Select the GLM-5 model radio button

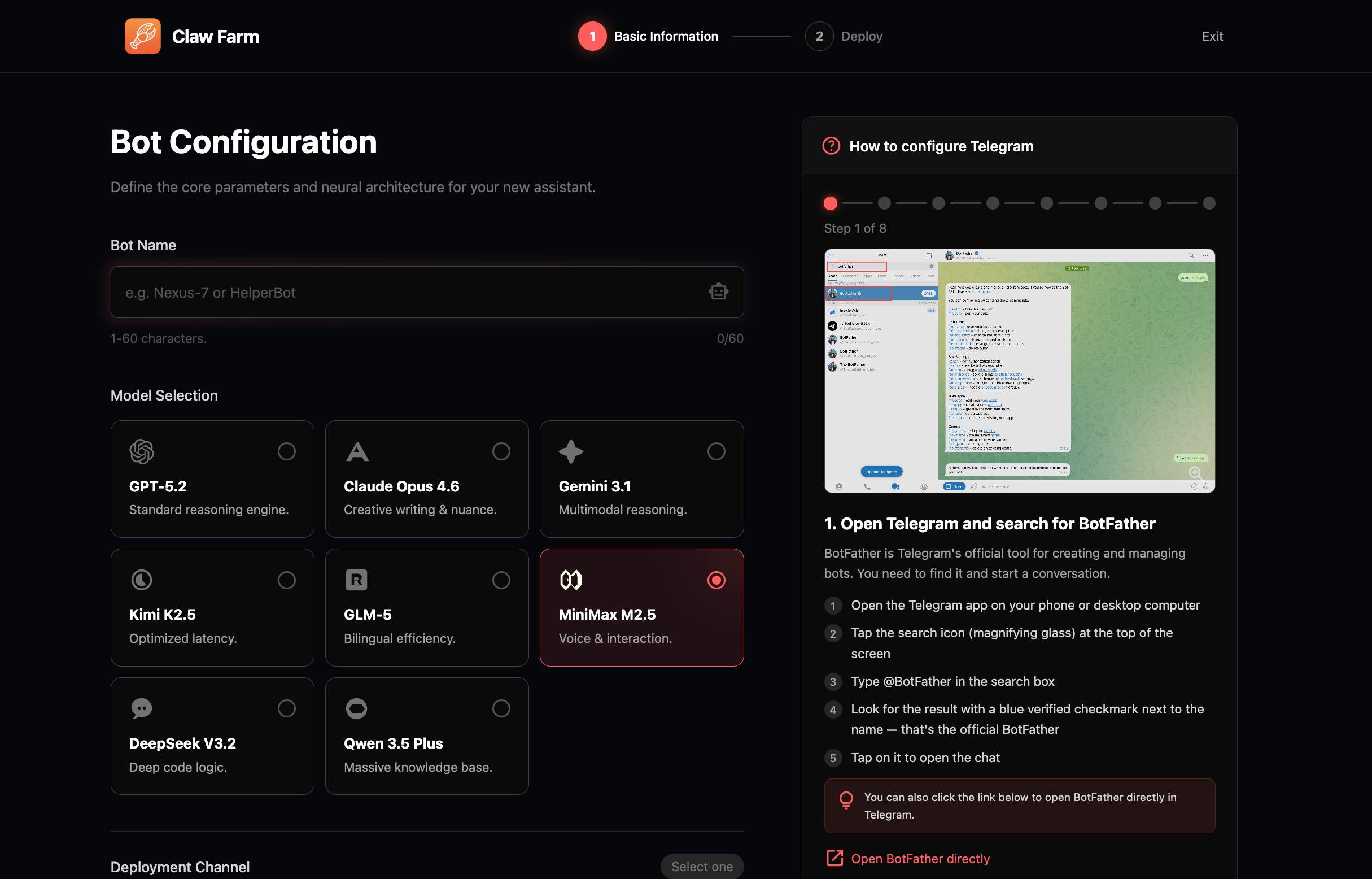point(501,580)
